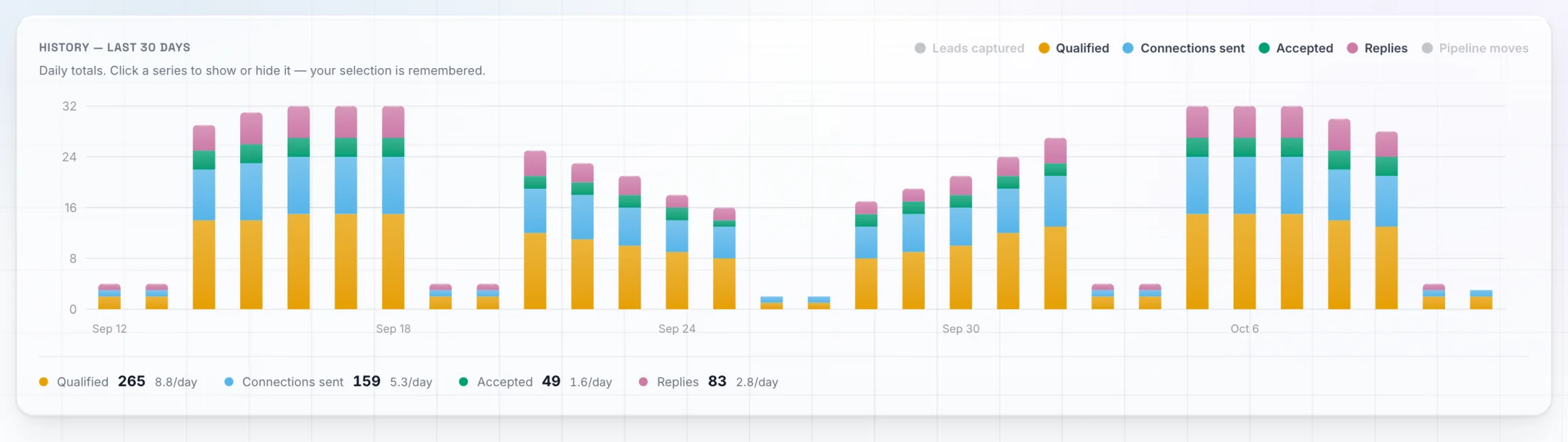Click the Oct 6 axis label
The width and height of the screenshot is (1568, 442).
point(1245,328)
